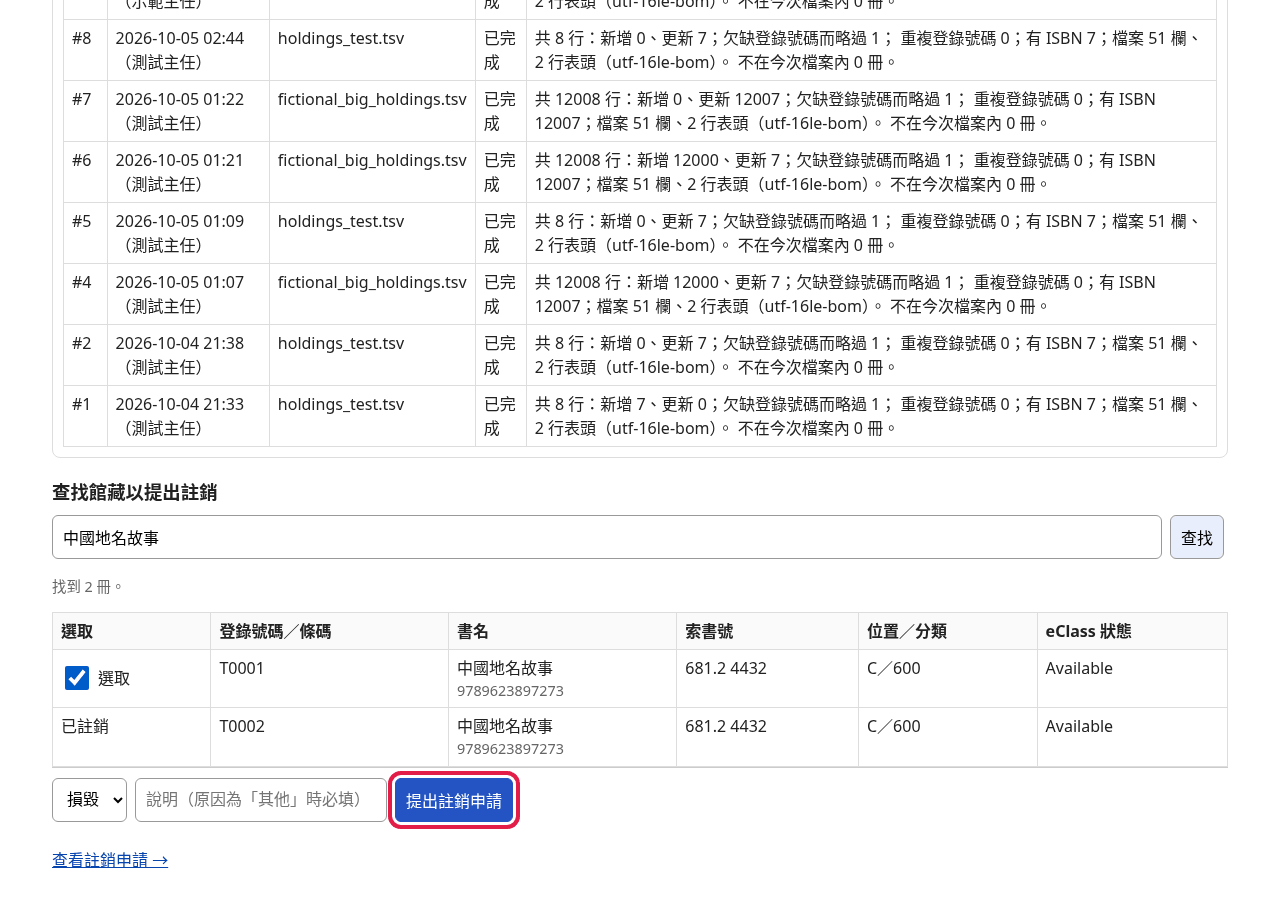
Task: Click the 2026-10-05 01:22 timestamp
Action: tap(180, 99)
